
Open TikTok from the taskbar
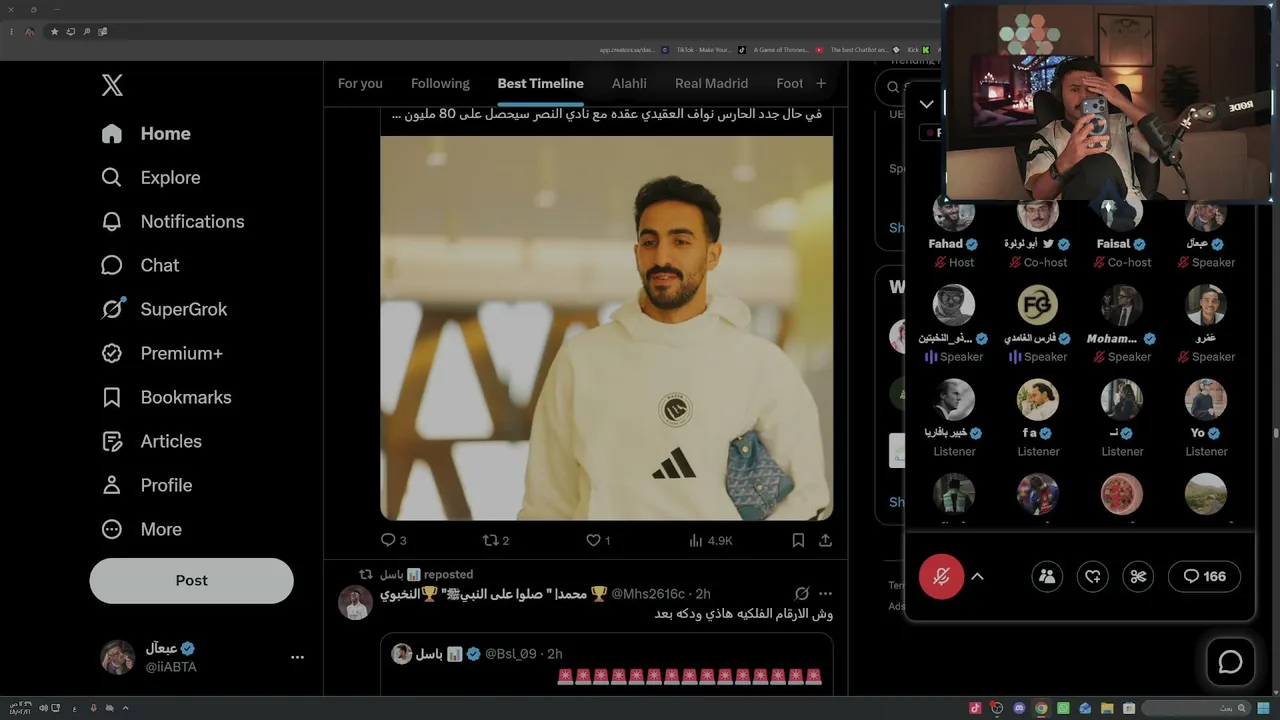(975, 708)
